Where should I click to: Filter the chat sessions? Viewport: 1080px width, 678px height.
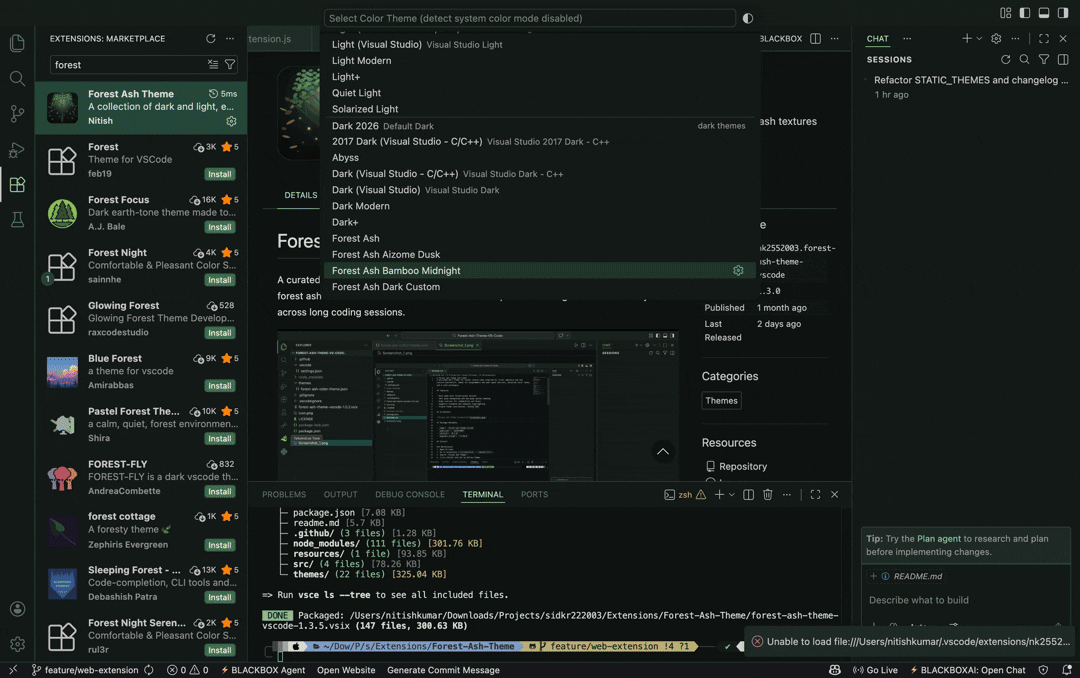pos(1044,60)
